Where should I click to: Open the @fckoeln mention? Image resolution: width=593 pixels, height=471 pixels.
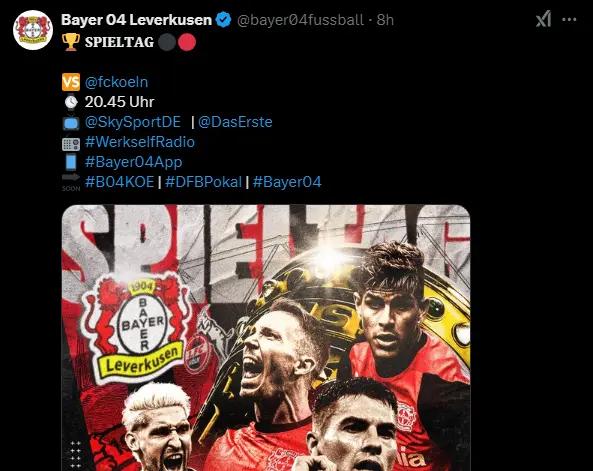(116, 82)
